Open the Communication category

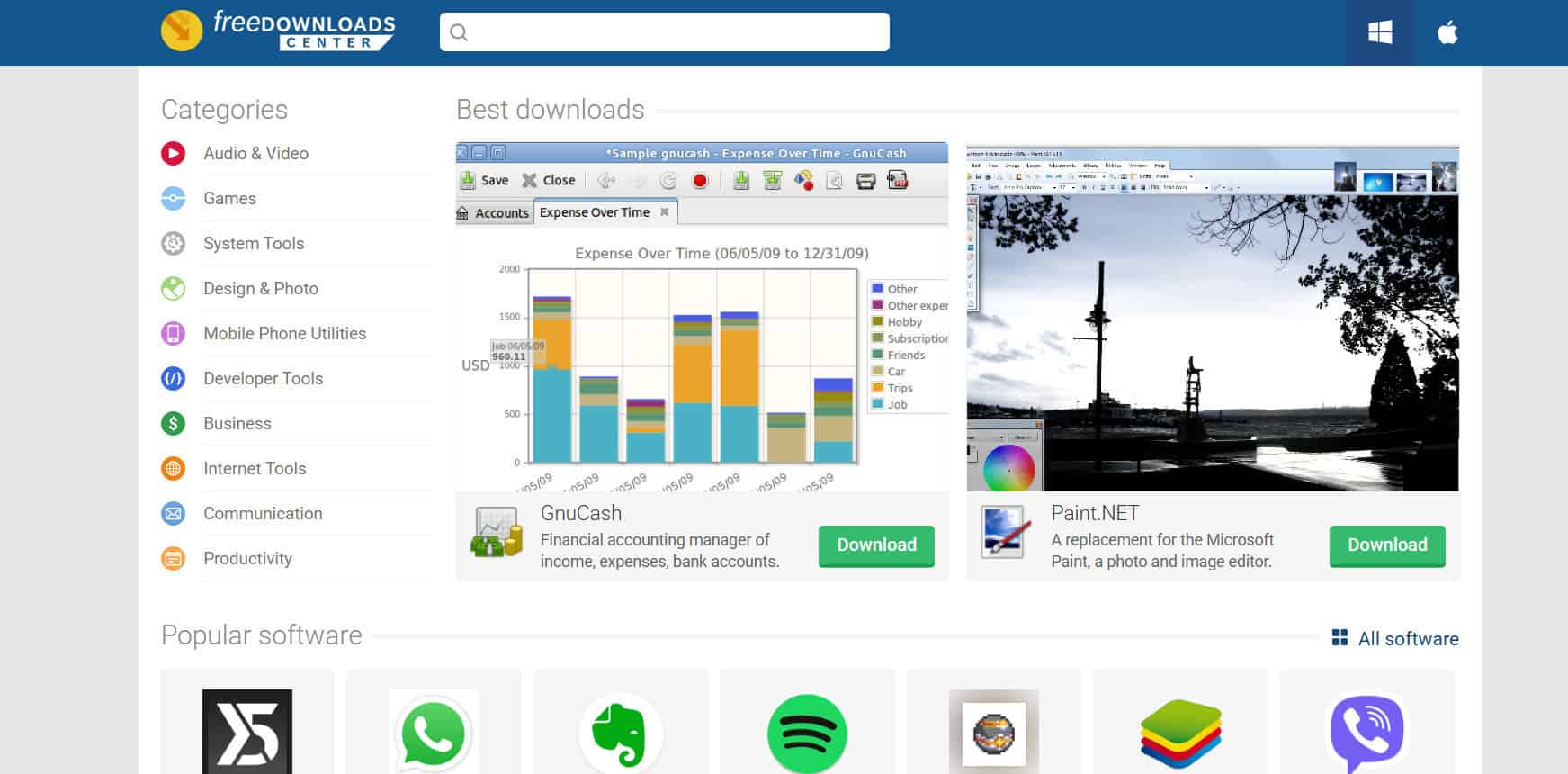[263, 513]
